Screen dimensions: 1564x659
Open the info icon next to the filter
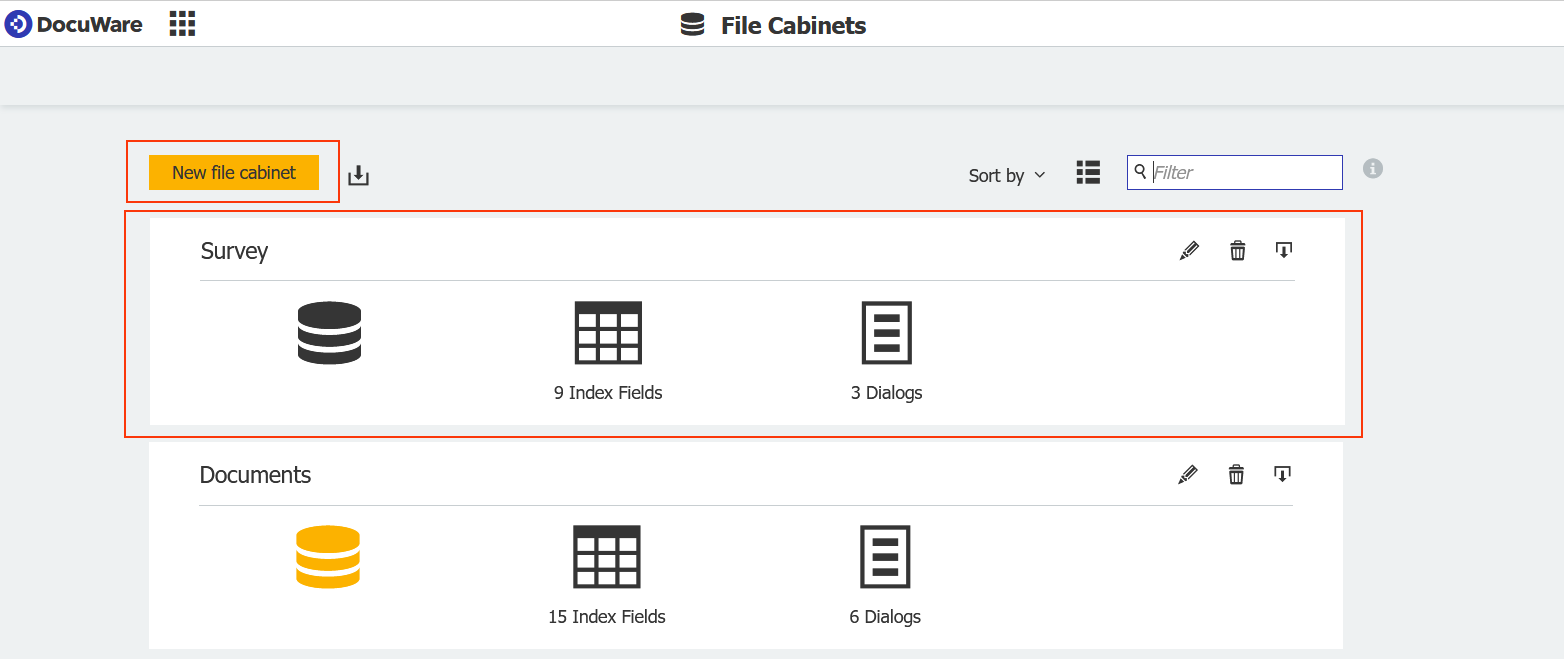[1372, 169]
